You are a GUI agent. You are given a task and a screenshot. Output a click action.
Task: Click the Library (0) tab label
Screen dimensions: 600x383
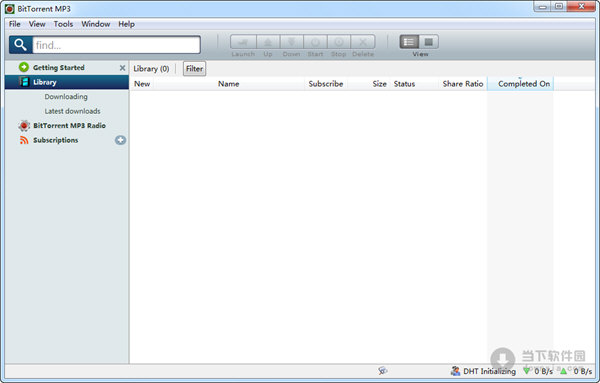tap(151, 69)
